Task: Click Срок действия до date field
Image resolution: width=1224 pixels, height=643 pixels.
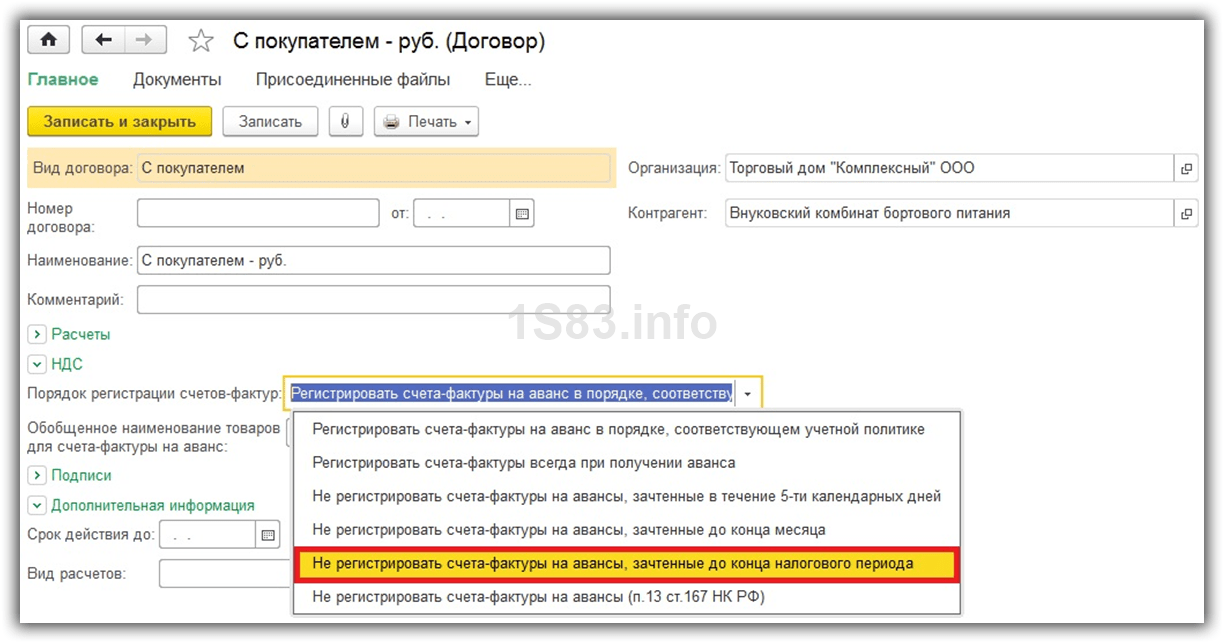Action: 207,535
